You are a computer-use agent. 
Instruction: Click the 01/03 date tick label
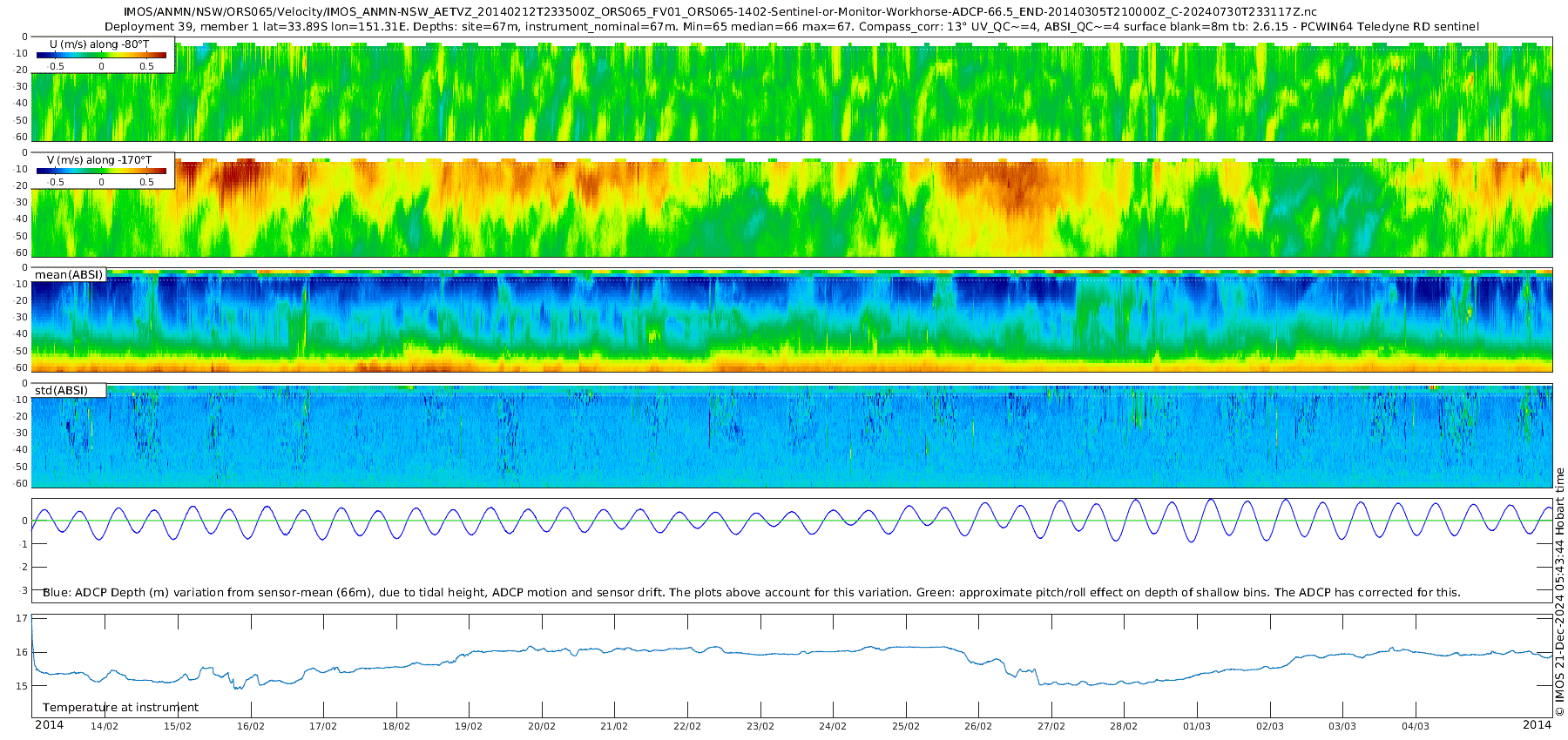(x=1197, y=726)
